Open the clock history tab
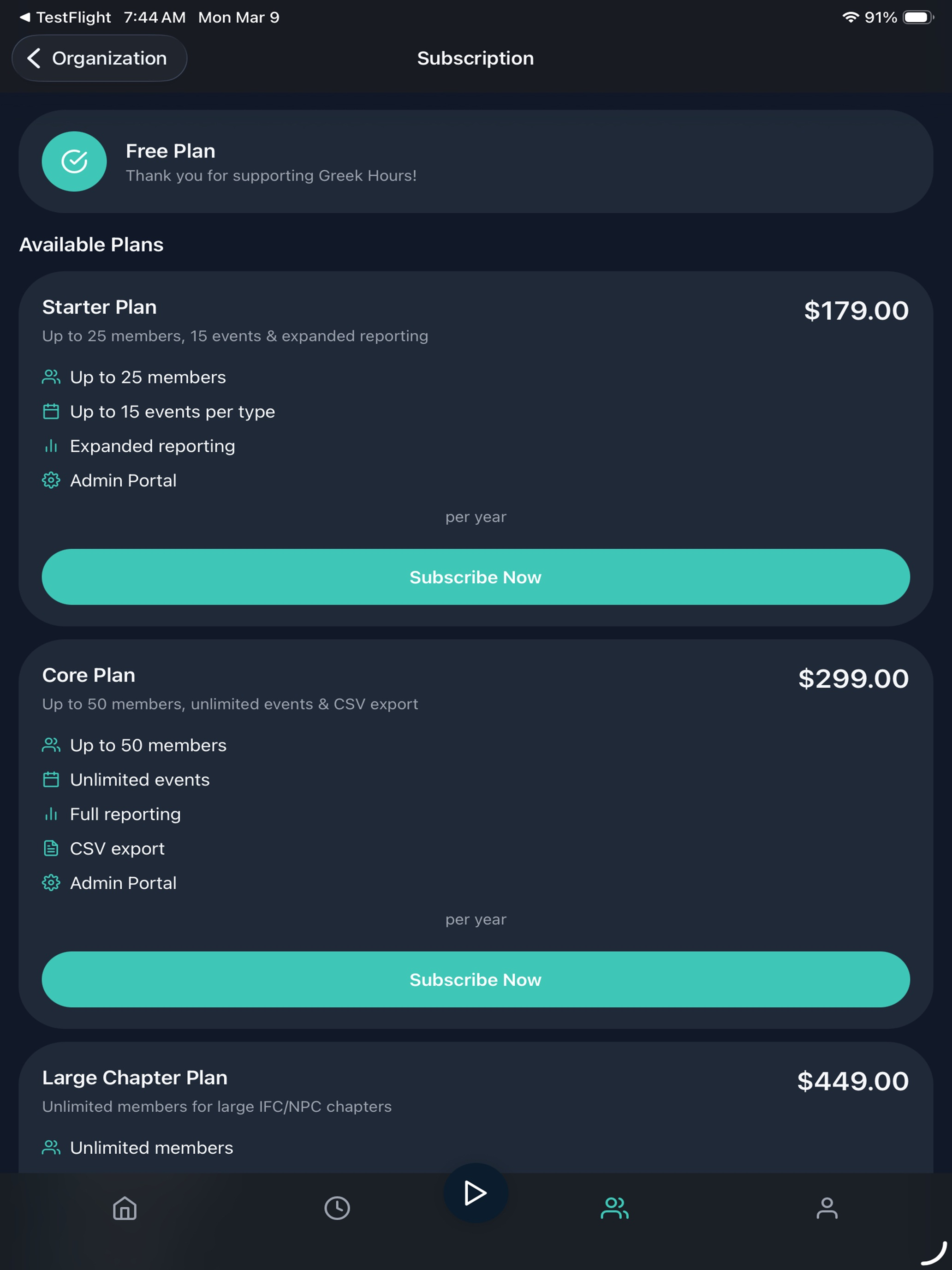The height and width of the screenshot is (1270, 952). point(337,1208)
